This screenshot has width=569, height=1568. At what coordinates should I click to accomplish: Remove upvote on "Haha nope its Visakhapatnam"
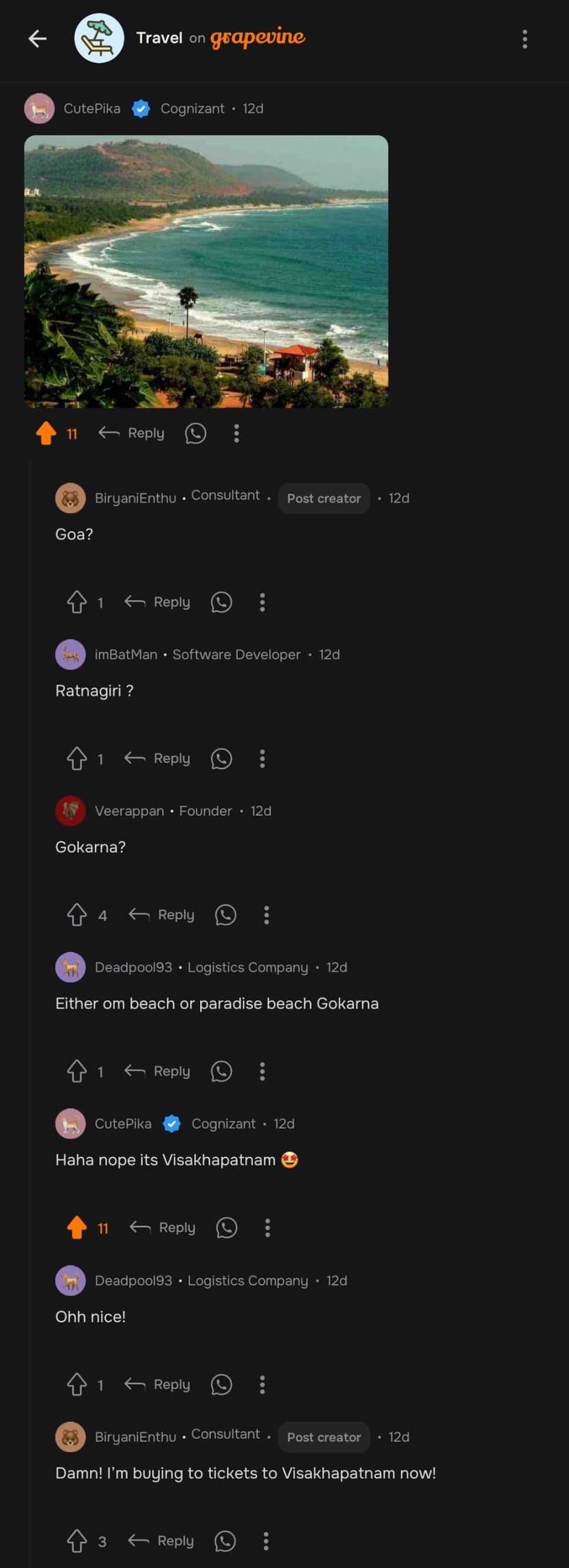click(x=77, y=1227)
